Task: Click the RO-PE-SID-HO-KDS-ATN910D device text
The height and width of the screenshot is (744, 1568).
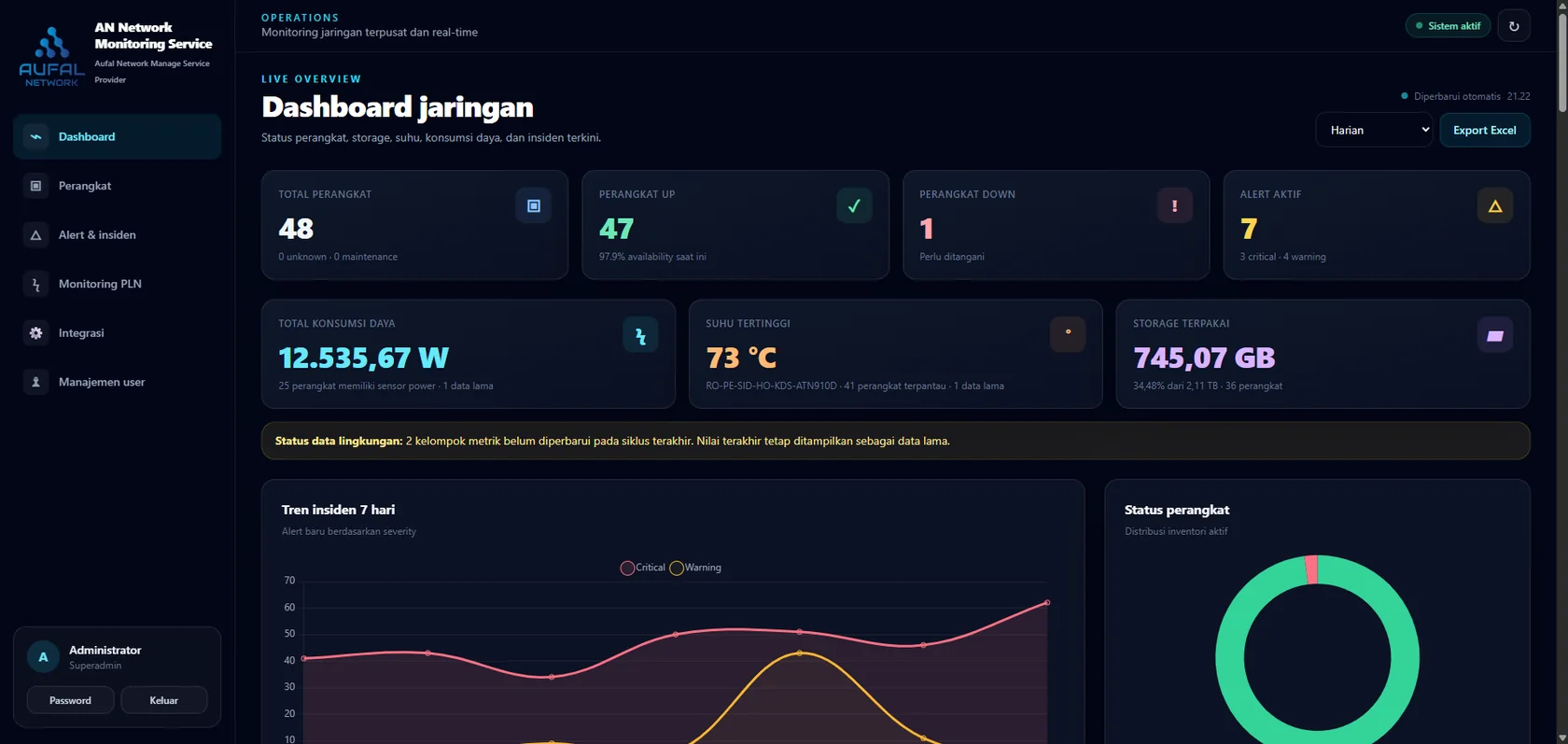Action: [771, 386]
